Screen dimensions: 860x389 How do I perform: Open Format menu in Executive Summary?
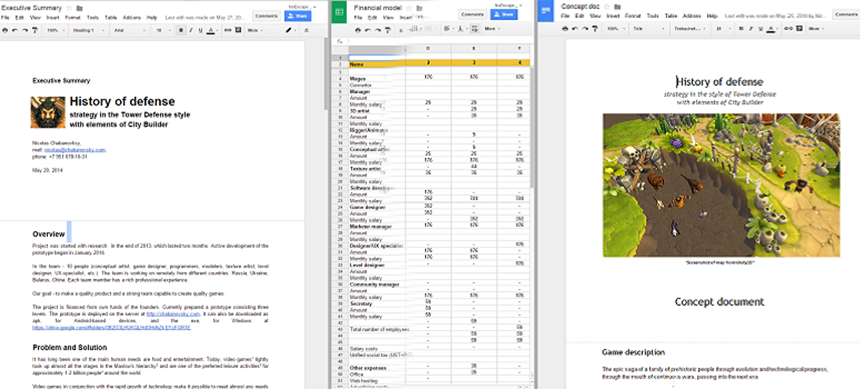(x=73, y=18)
